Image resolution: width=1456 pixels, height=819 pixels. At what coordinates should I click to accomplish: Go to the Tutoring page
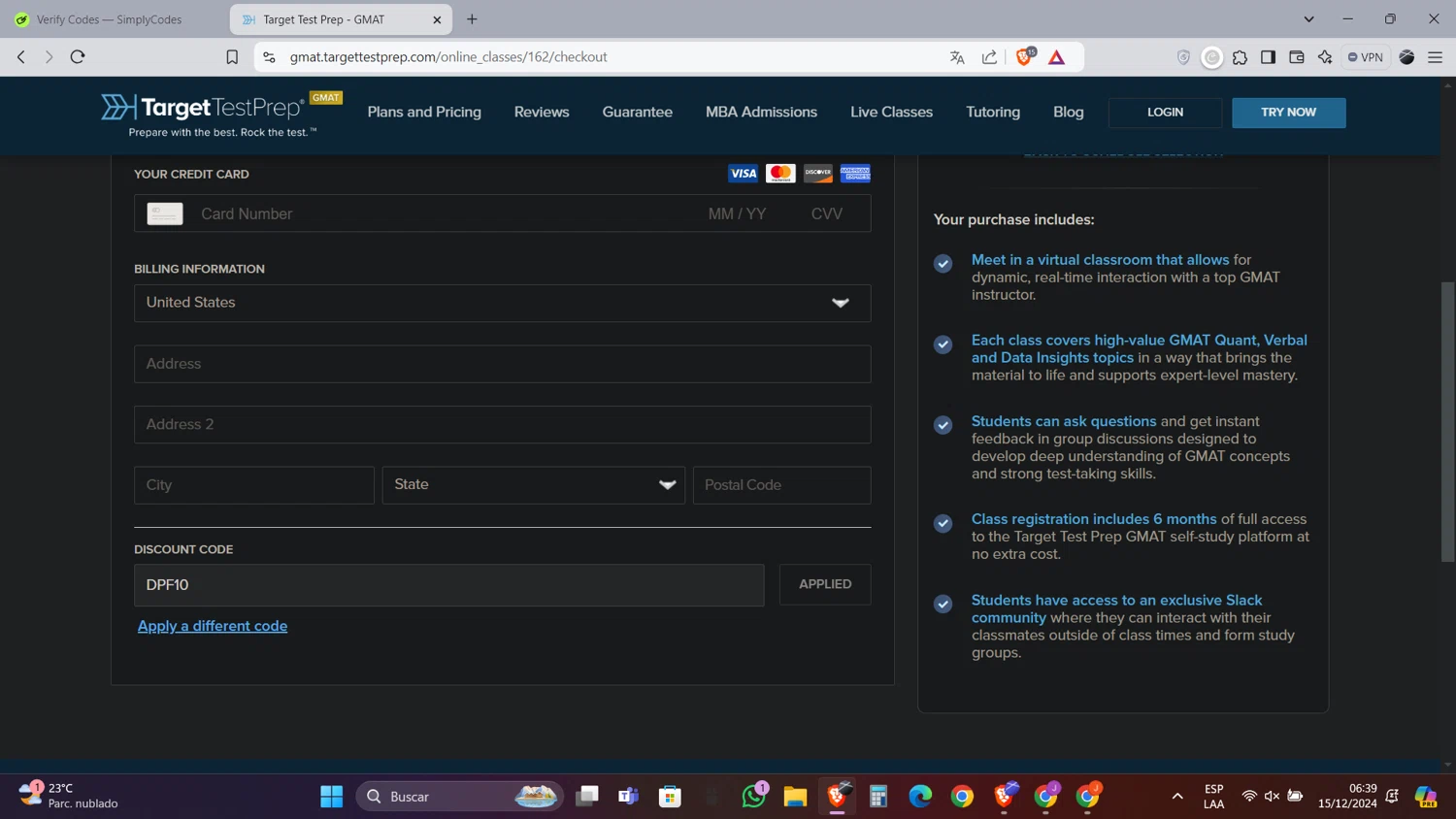[x=993, y=113]
